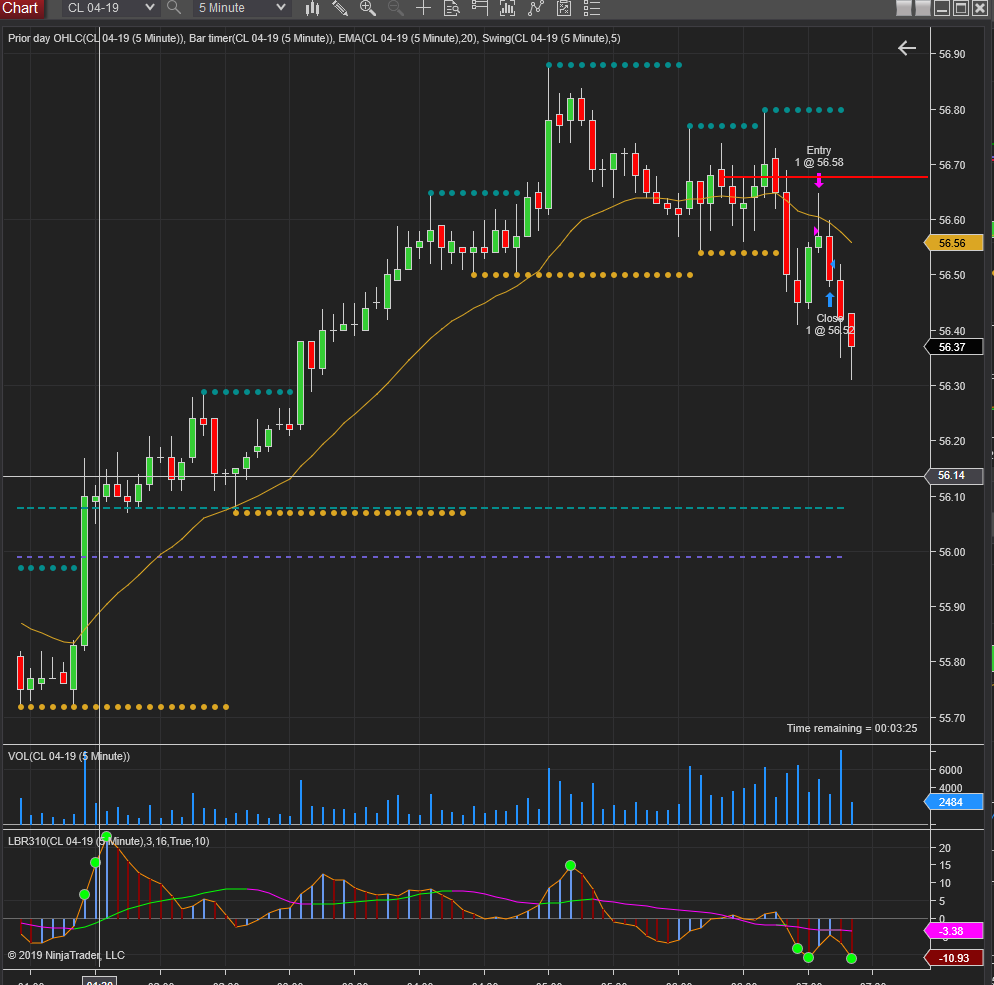This screenshot has height=985, width=994.
Task: Click the 56.37 current price marker
Action: [x=953, y=347]
